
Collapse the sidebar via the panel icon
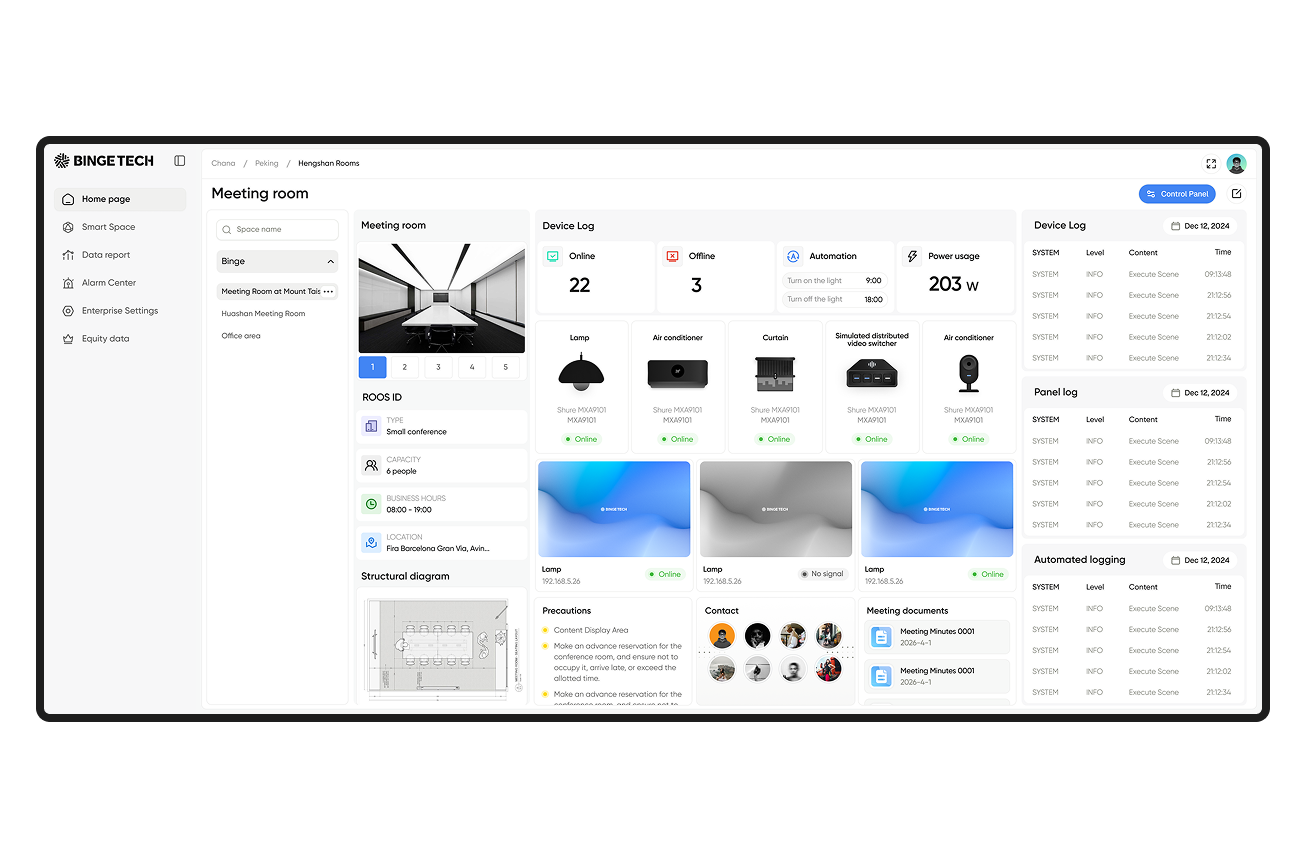180,160
